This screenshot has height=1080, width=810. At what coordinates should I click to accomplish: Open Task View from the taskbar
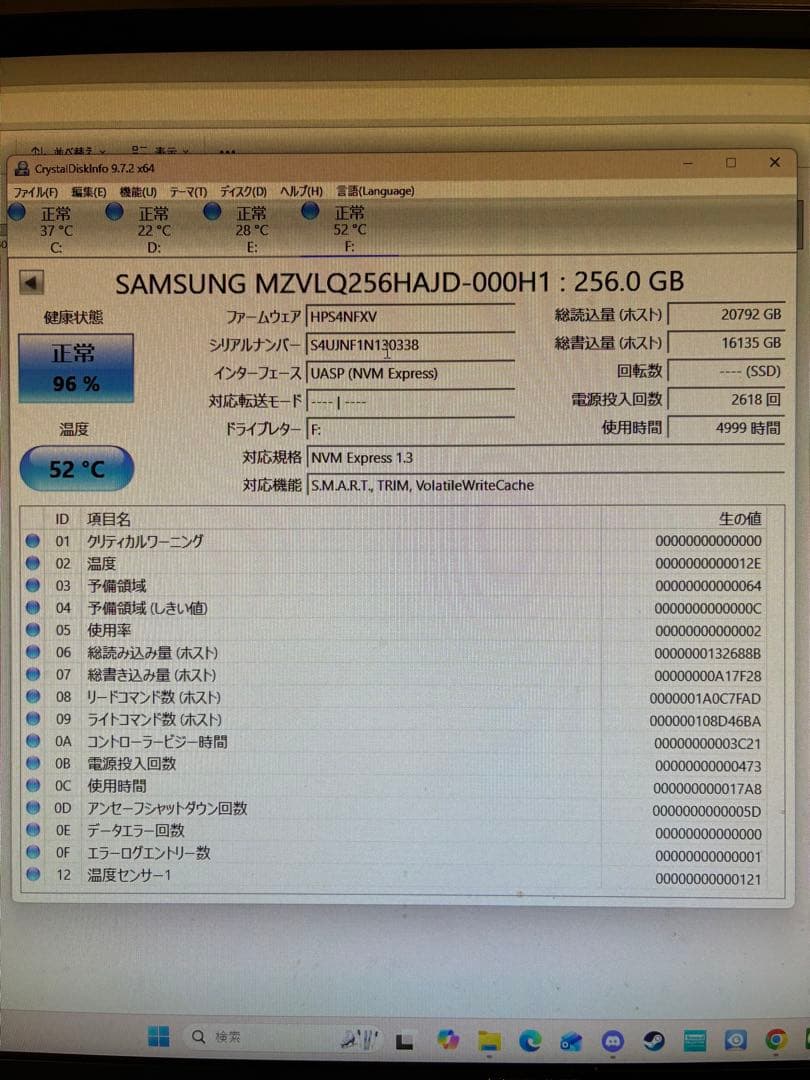click(404, 1040)
